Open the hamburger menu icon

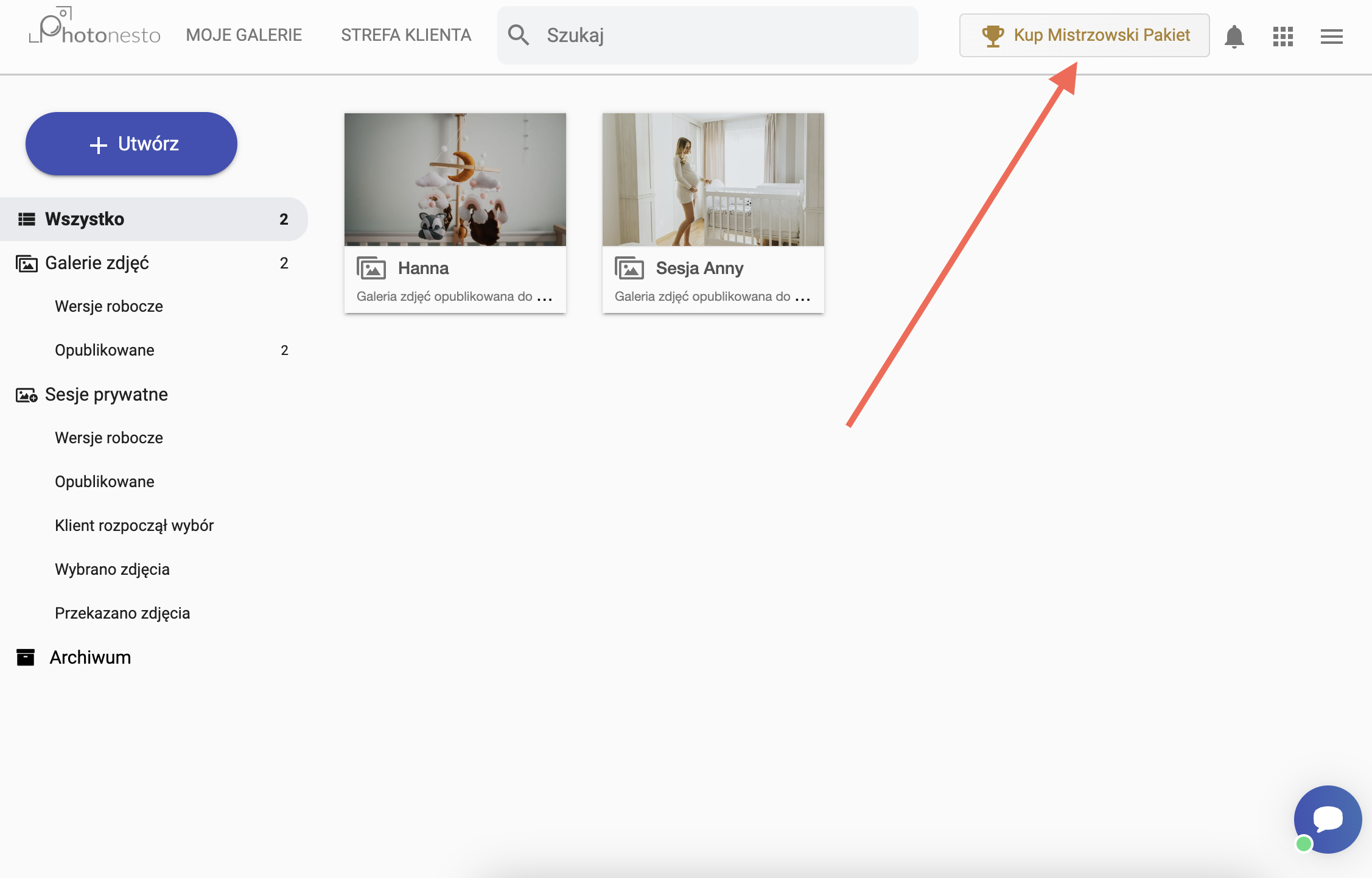(x=1332, y=37)
